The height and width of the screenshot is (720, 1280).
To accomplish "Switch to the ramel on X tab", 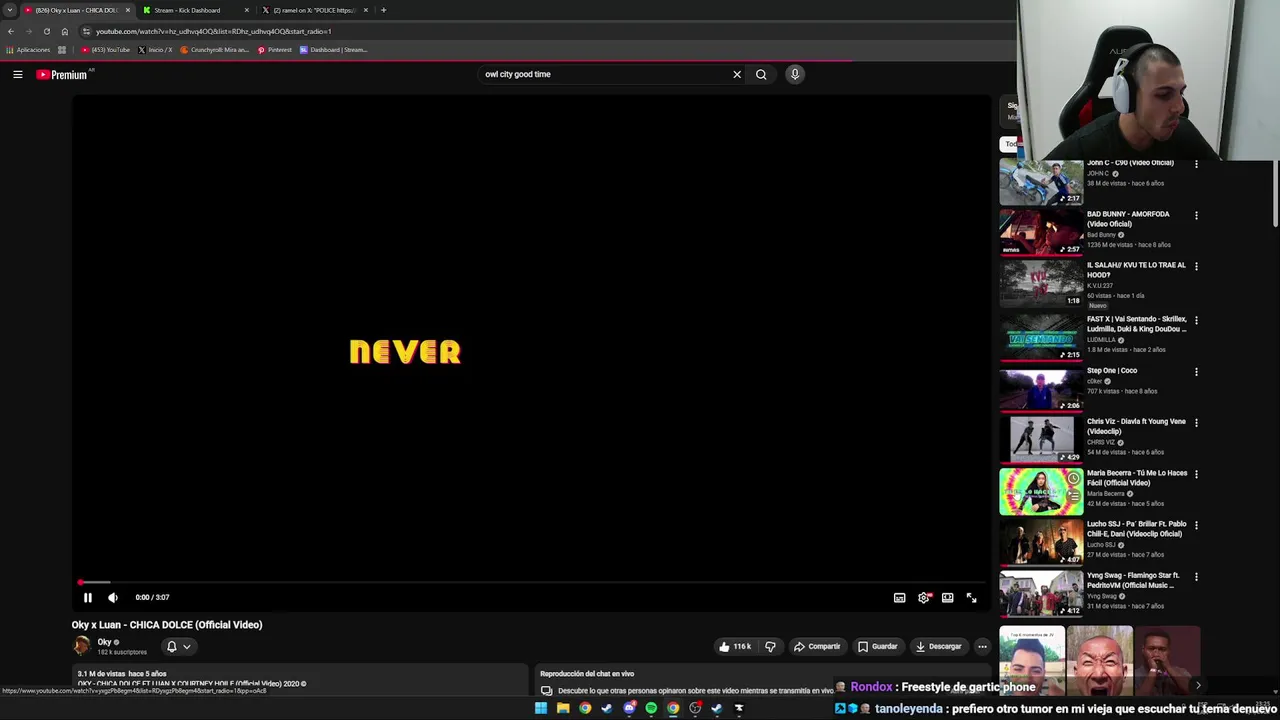I will click(313, 10).
